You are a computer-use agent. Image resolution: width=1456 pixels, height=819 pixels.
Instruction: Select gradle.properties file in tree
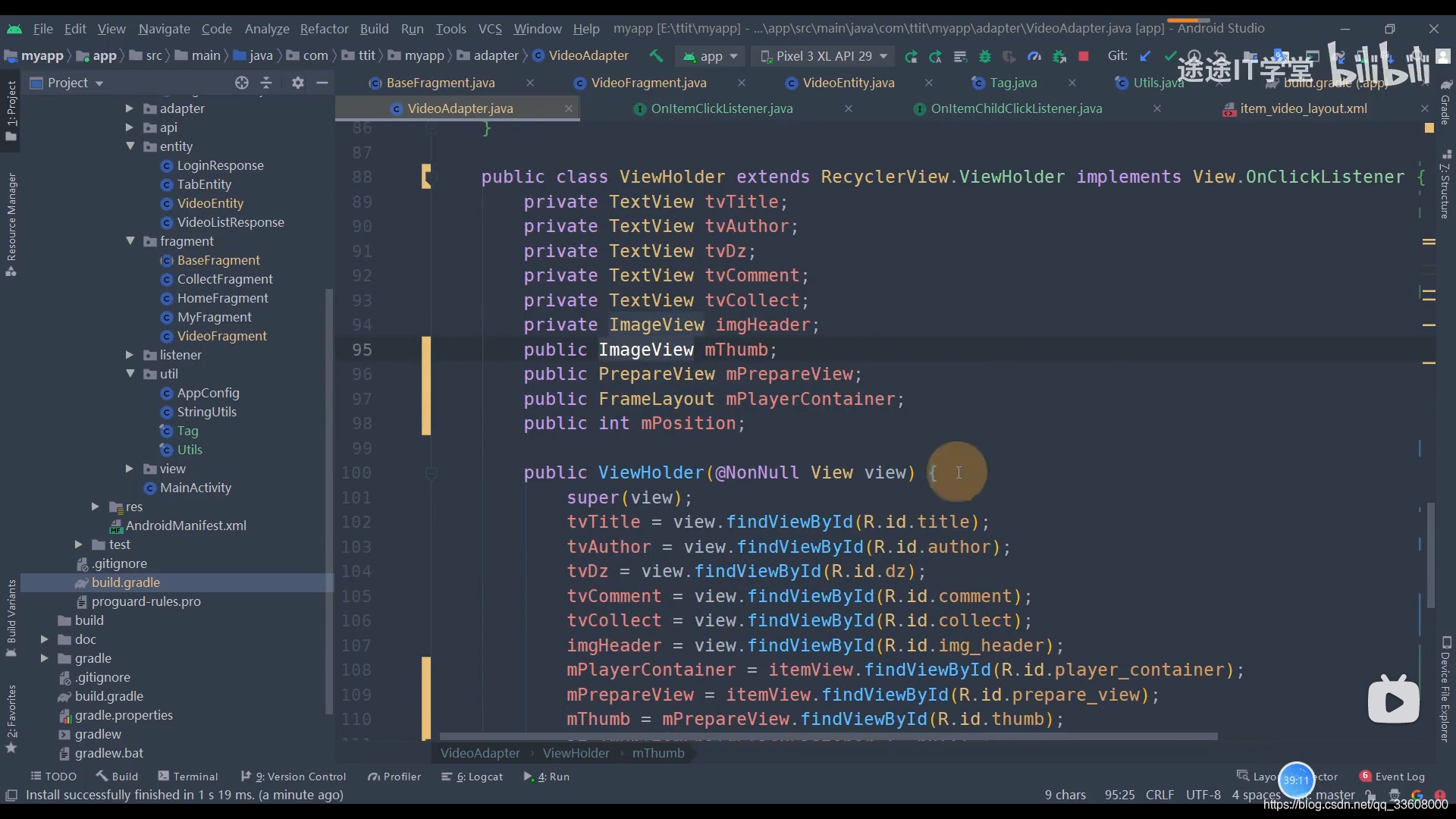pos(124,715)
